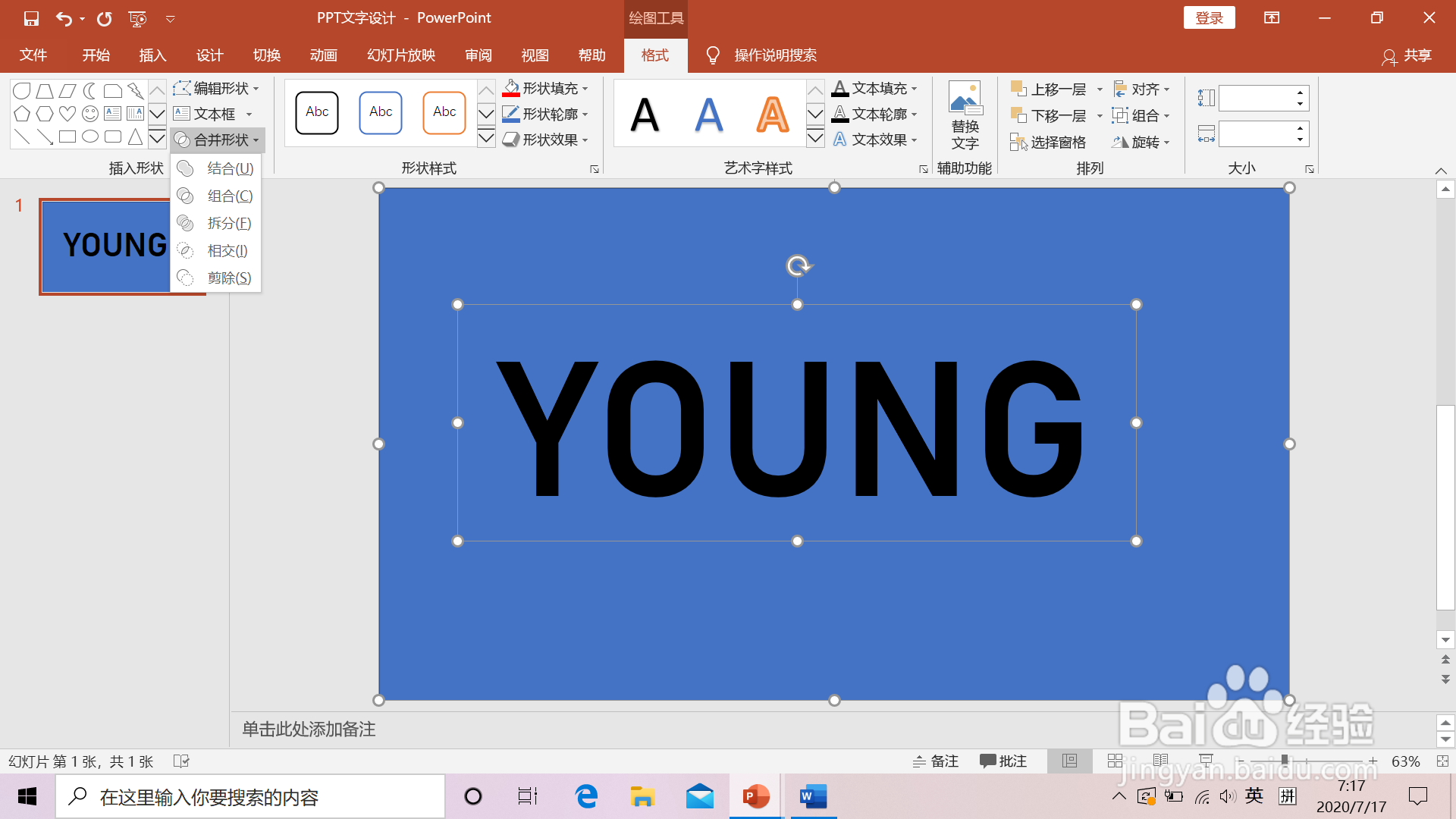Click the shape height size icon

[x=1206, y=97]
